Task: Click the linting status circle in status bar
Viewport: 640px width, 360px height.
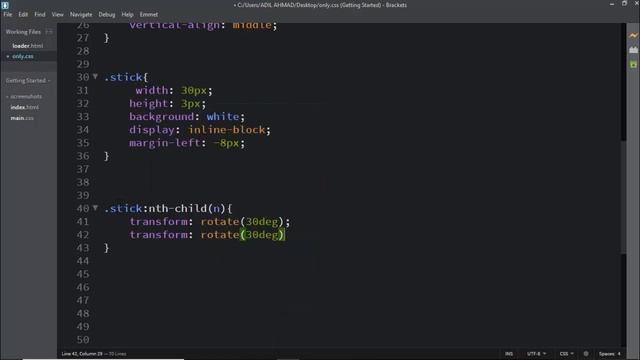Action: click(586, 354)
